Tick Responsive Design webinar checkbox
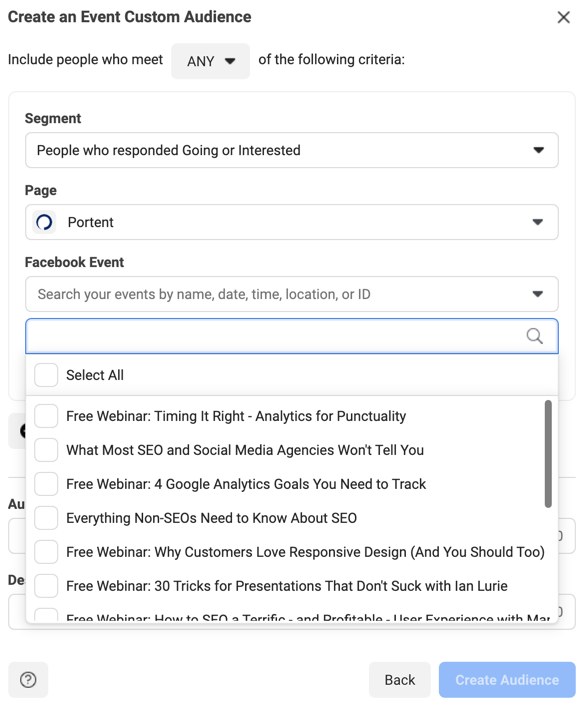Viewport: 584px width, 702px height. point(46,552)
